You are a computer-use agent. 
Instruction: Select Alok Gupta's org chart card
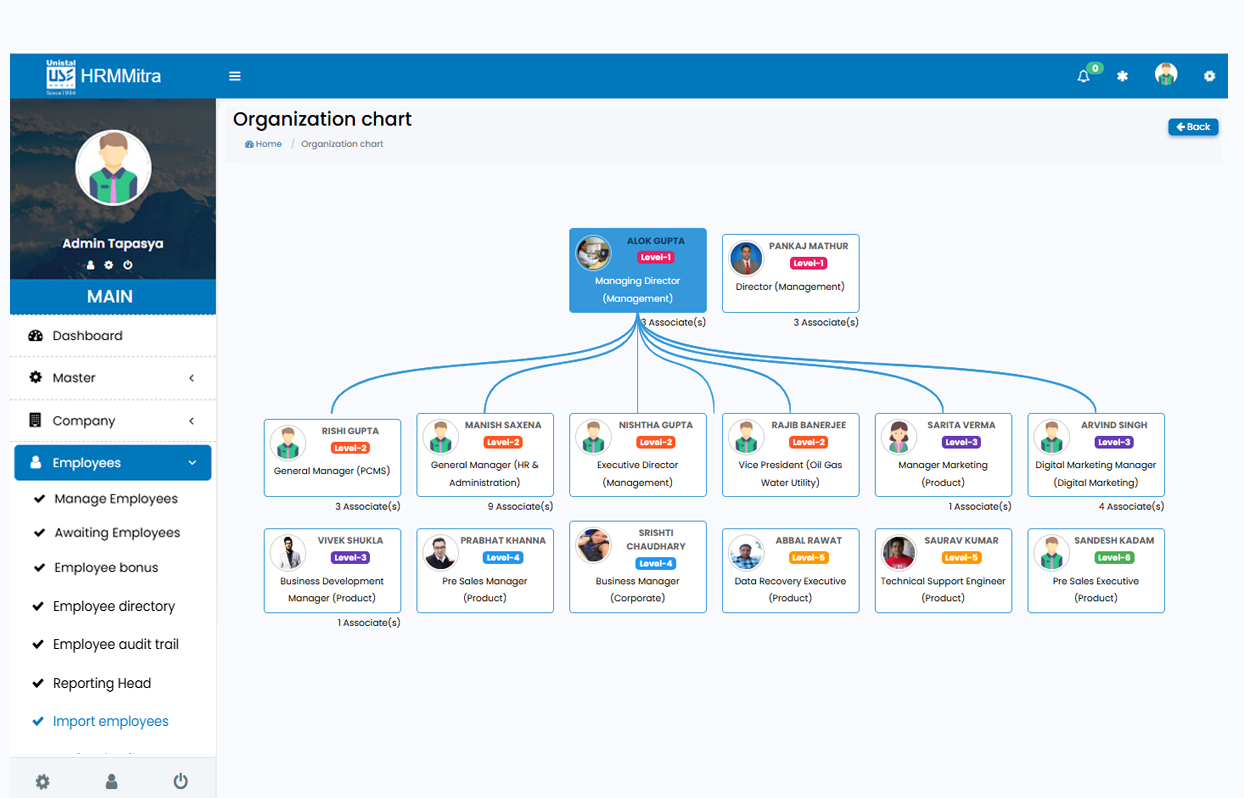(638, 271)
